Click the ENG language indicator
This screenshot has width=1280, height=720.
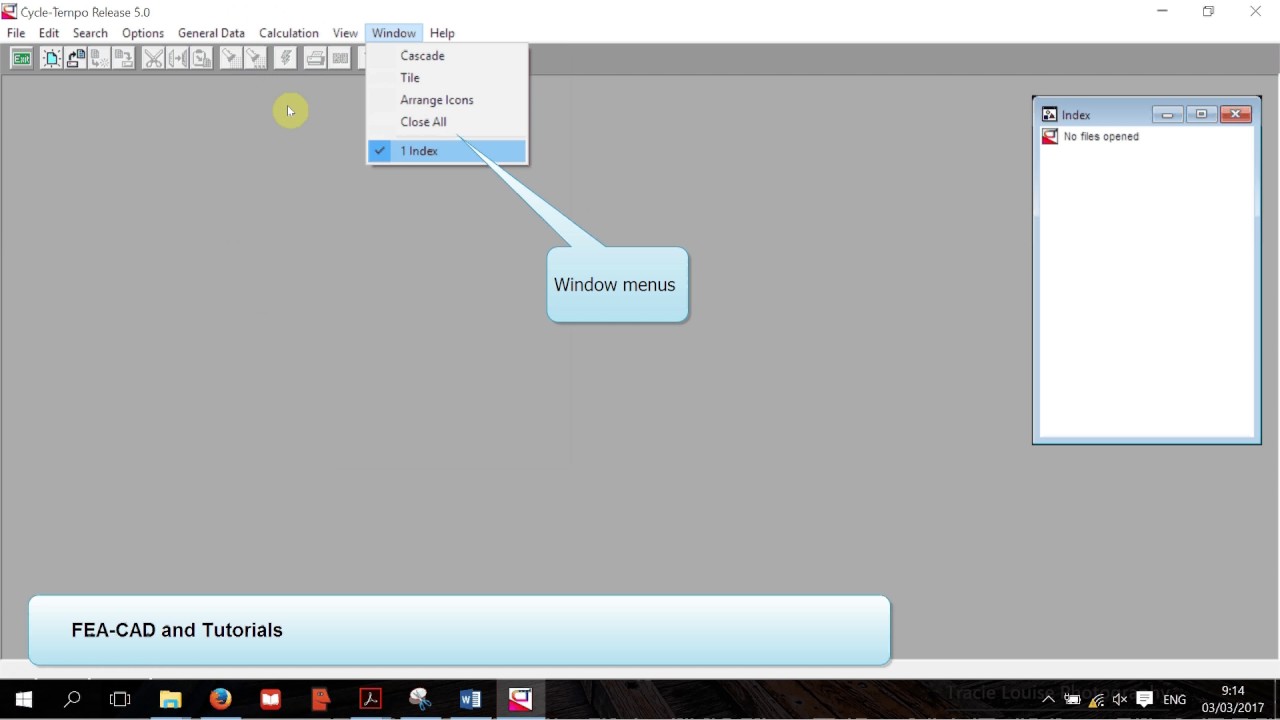click(1175, 700)
